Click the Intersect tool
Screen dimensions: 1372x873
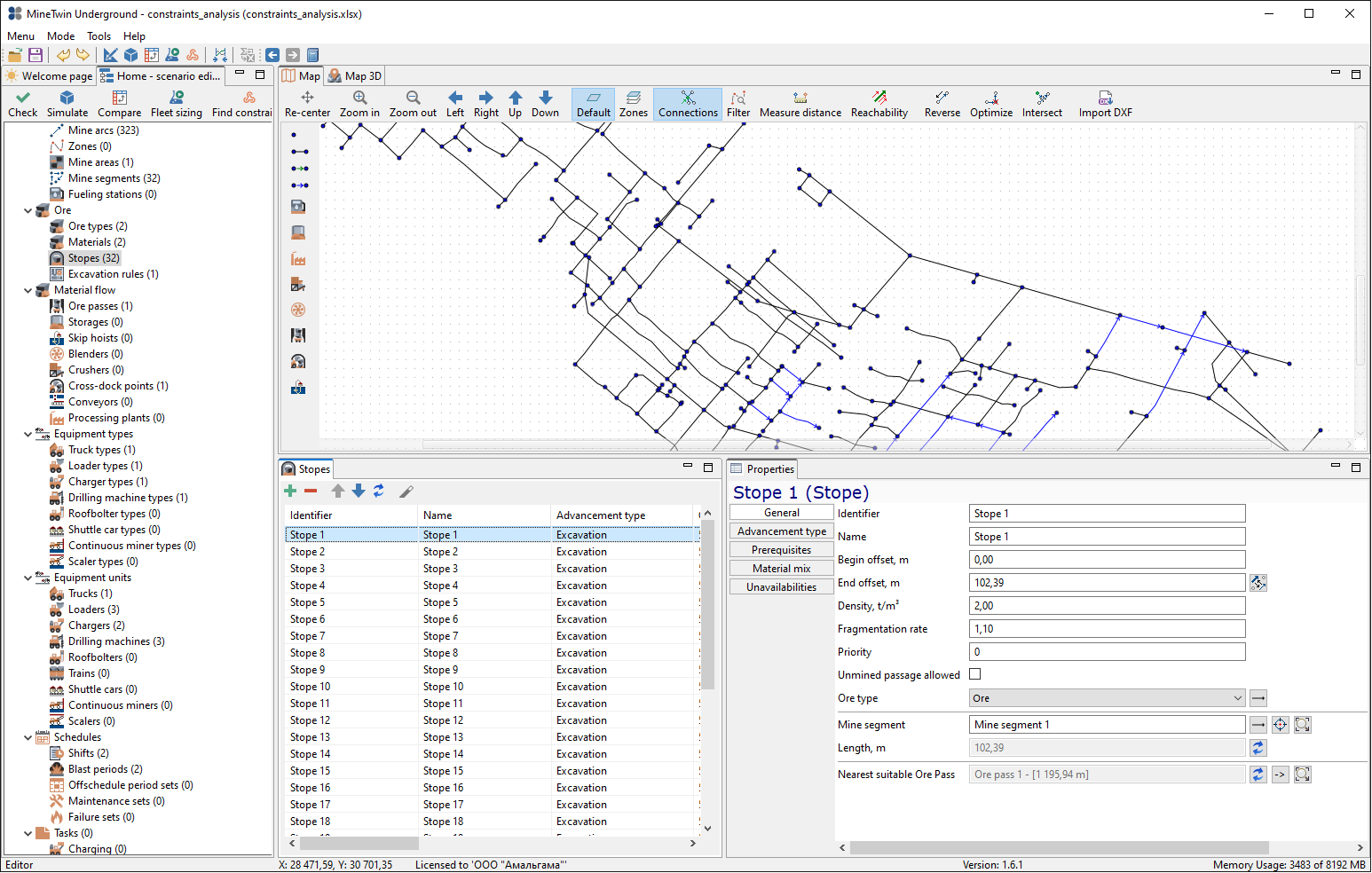(x=1042, y=104)
